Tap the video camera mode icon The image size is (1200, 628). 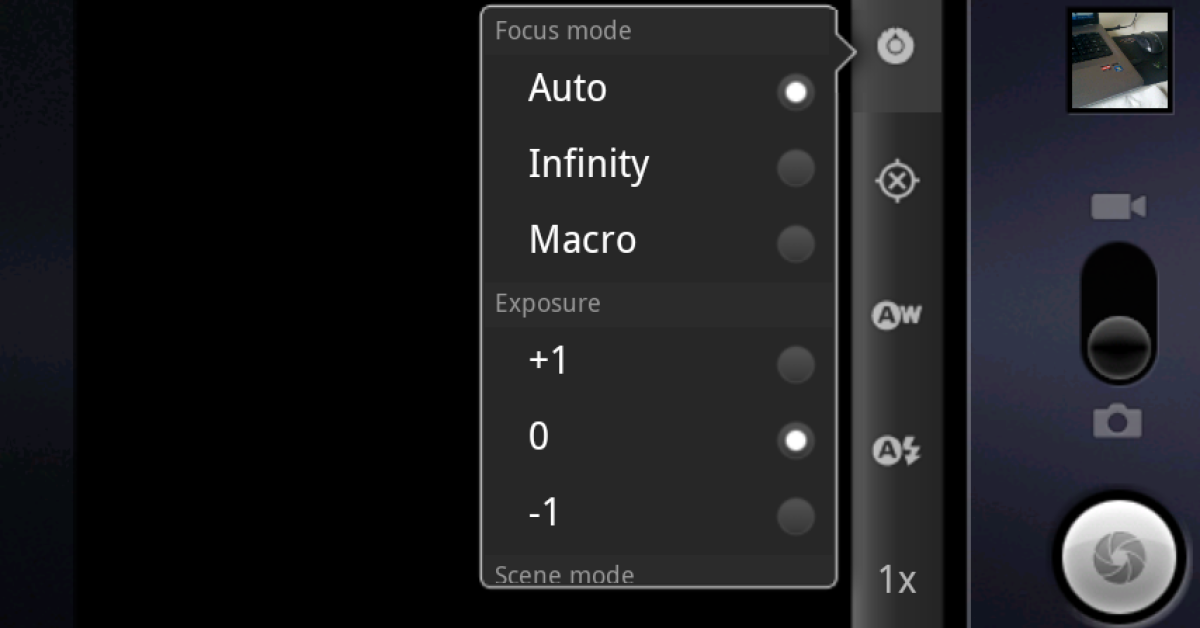pos(1118,207)
